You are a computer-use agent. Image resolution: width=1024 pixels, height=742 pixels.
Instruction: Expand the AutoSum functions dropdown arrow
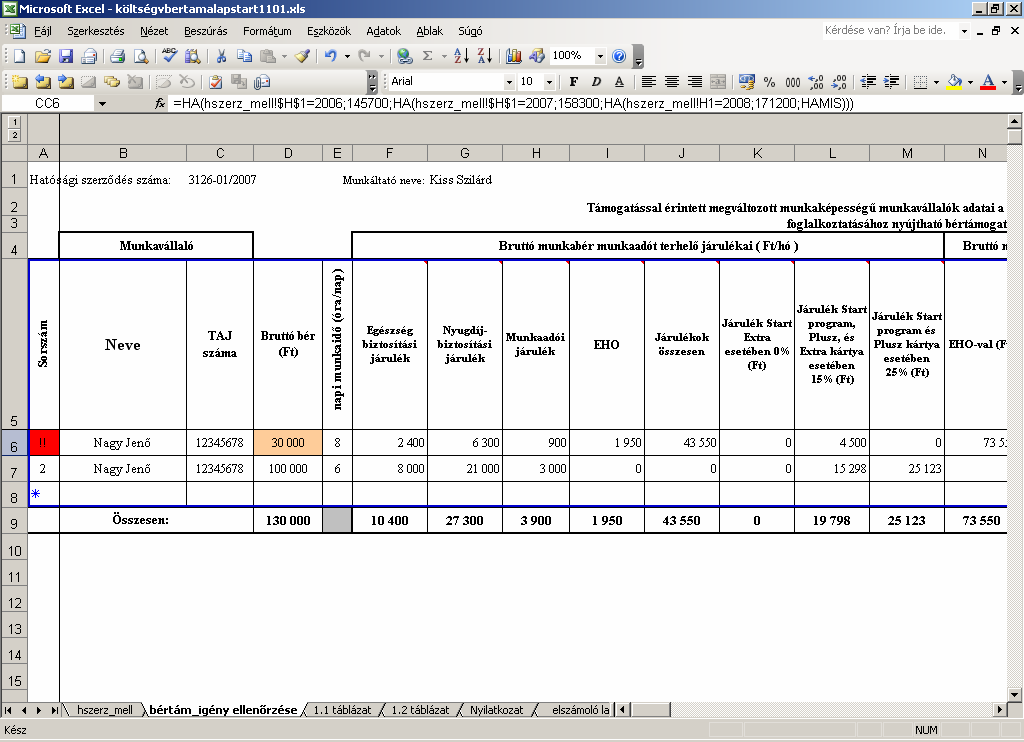click(x=444, y=56)
